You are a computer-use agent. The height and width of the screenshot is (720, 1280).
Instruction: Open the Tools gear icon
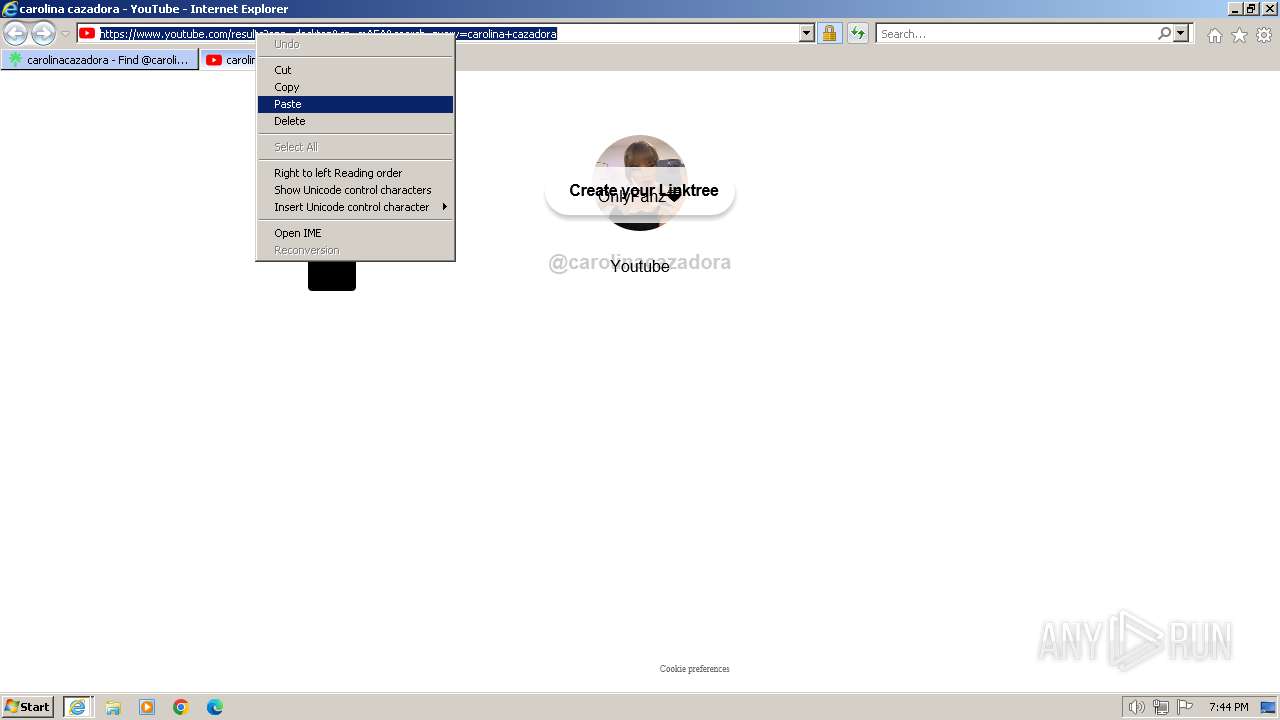coord(1264,35)
